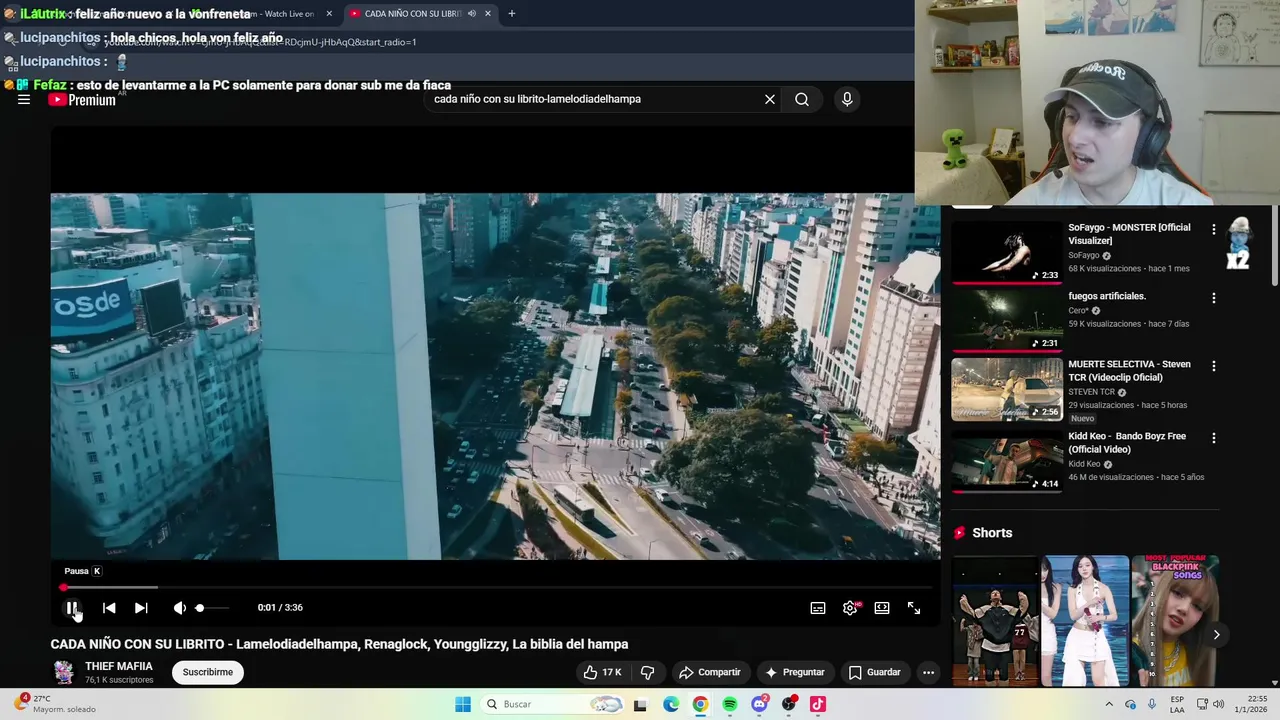The image size is (1280, 720).
Task: Toggle subtitles with the captions icon
Action: click(x=818, y=608)
